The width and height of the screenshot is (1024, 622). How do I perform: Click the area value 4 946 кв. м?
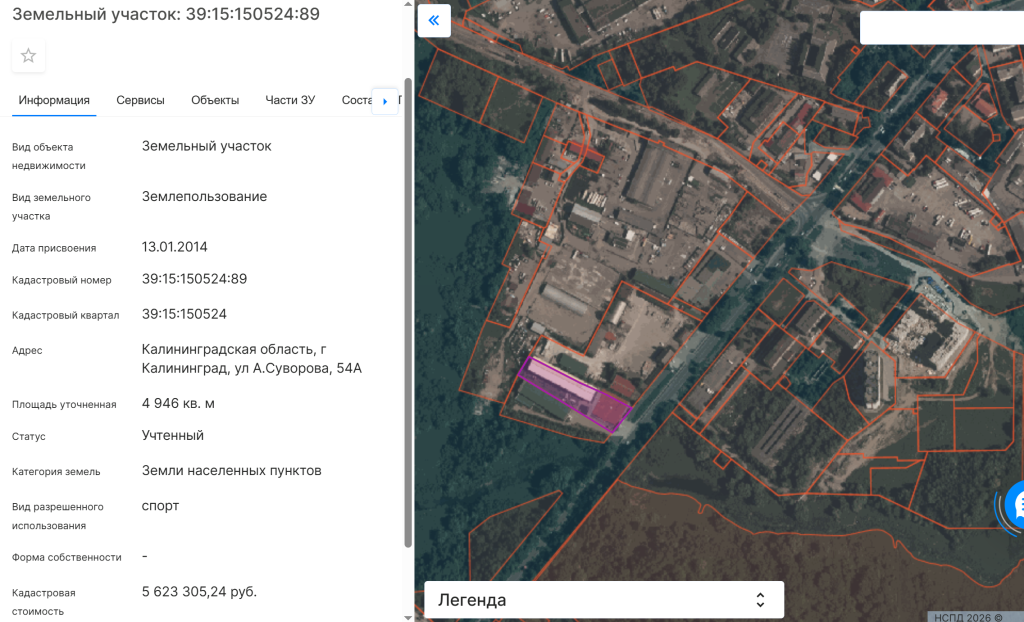(178, 404)
